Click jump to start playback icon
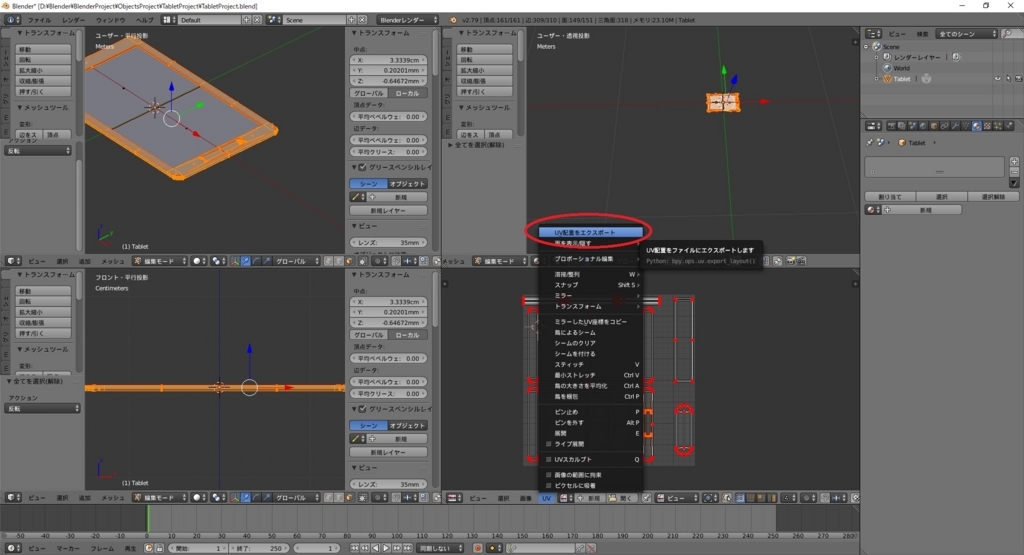 pos(355,548)
